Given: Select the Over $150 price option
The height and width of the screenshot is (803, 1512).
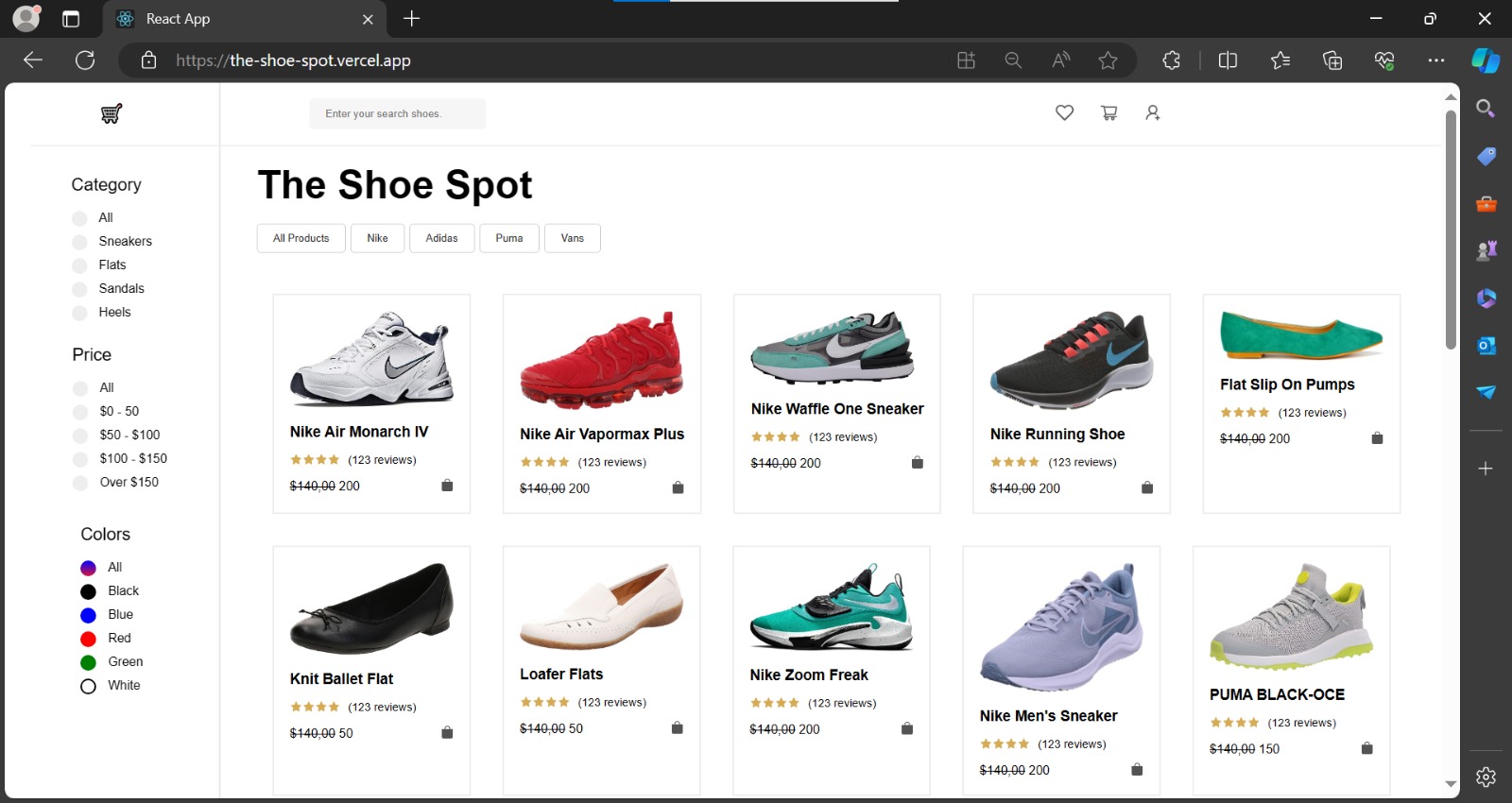Looking at the screenshot, I should pos(80,483).
